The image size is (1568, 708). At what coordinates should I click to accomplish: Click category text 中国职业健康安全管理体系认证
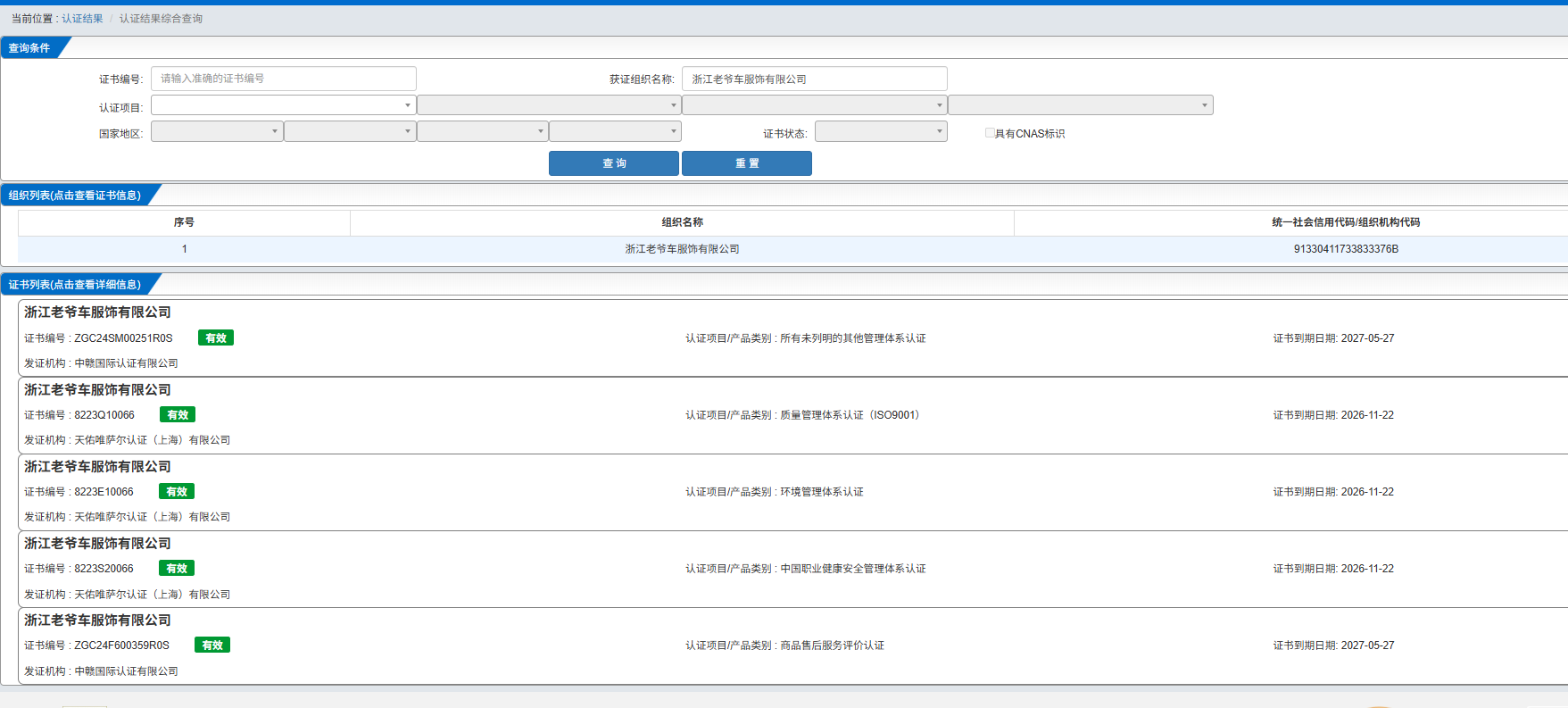[x=853, y=569]
